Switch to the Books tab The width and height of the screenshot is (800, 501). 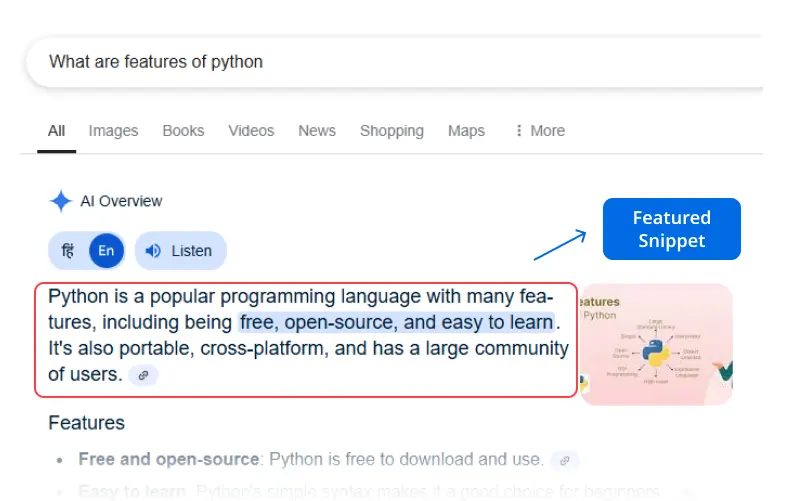click(183, 131)
